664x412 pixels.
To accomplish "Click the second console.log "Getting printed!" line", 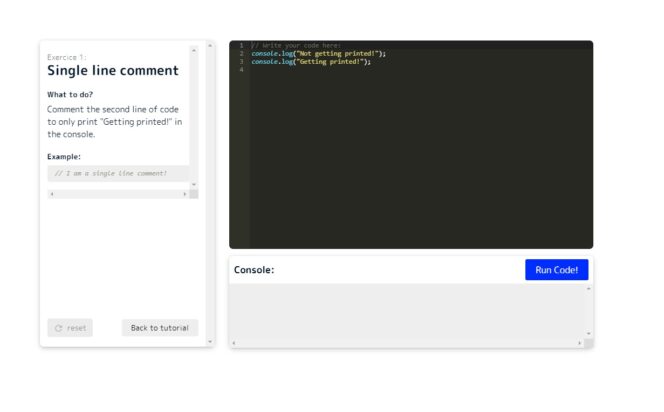I will coord(311,61).
